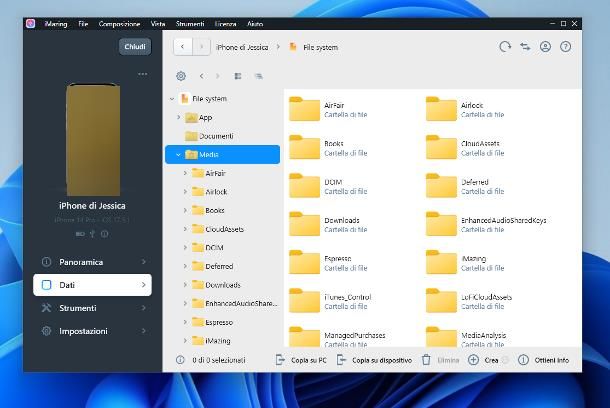Click the Copia su PC icon
This screenshot has width=610, height=408.
click(280, 360)
